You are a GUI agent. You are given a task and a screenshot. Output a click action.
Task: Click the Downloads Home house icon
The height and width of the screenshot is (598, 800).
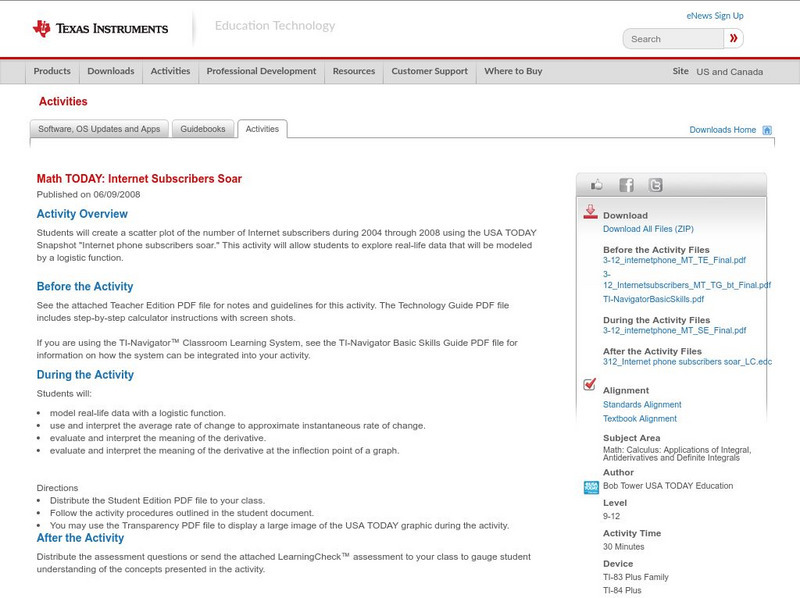point(767,130)
